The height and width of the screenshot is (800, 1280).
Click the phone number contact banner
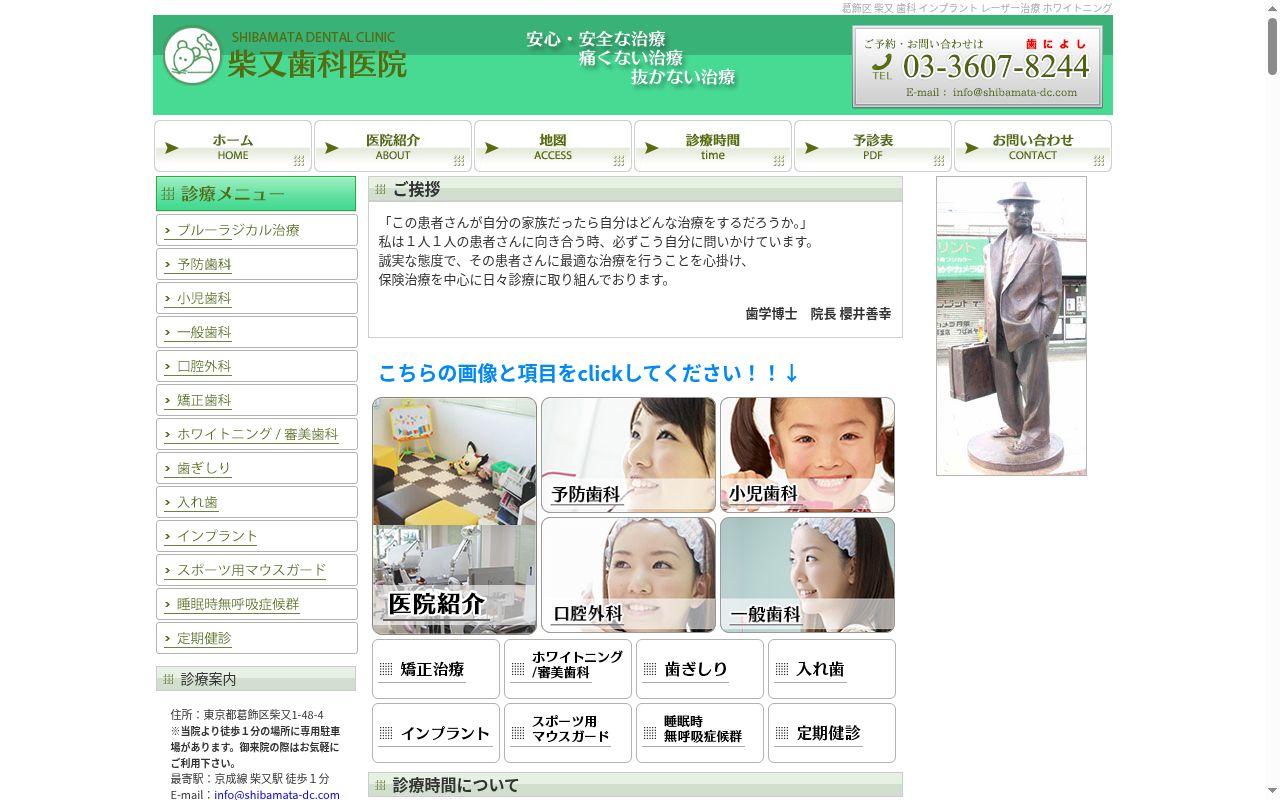[x=977, y=67]
